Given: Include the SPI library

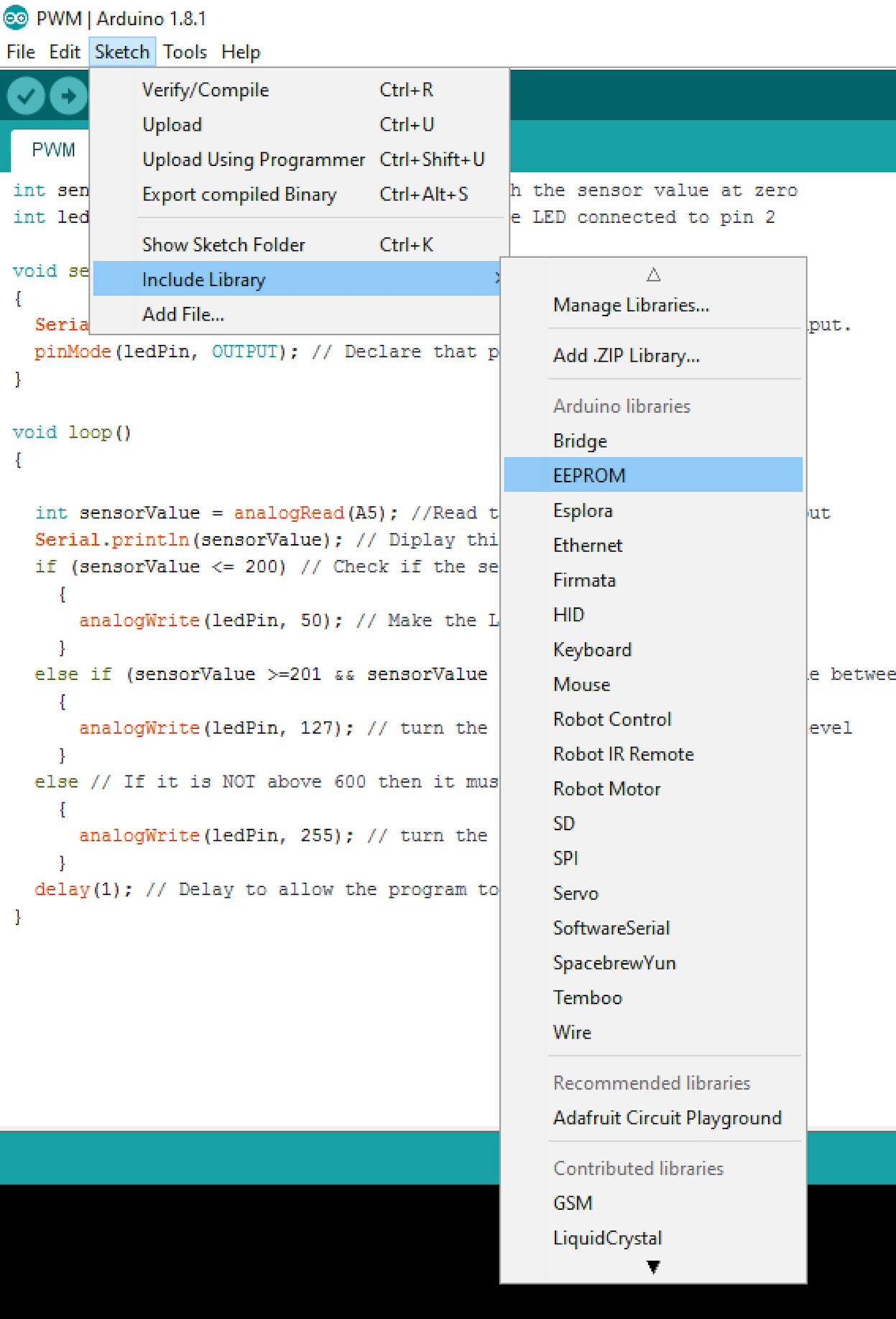Looking at the screenshot, I should tap(653, 858).
